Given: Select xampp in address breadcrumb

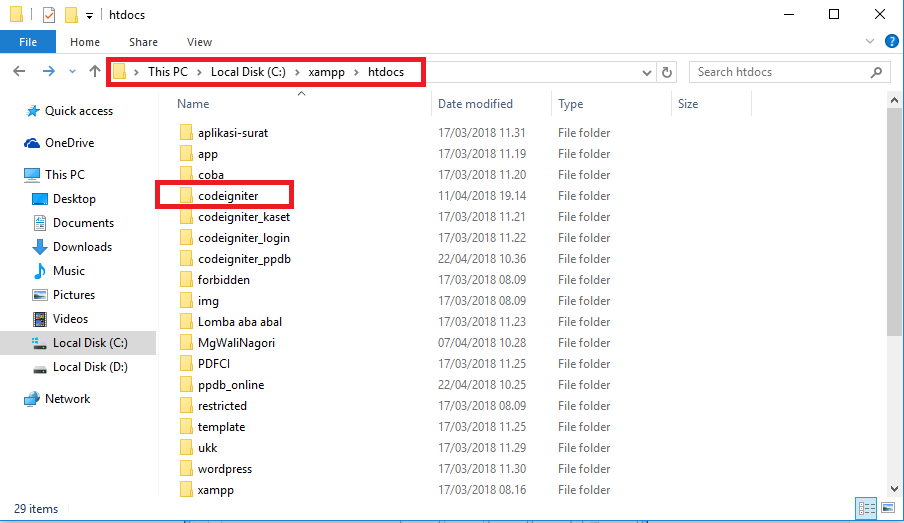Looking at the screenshot, I should (326, 72).
